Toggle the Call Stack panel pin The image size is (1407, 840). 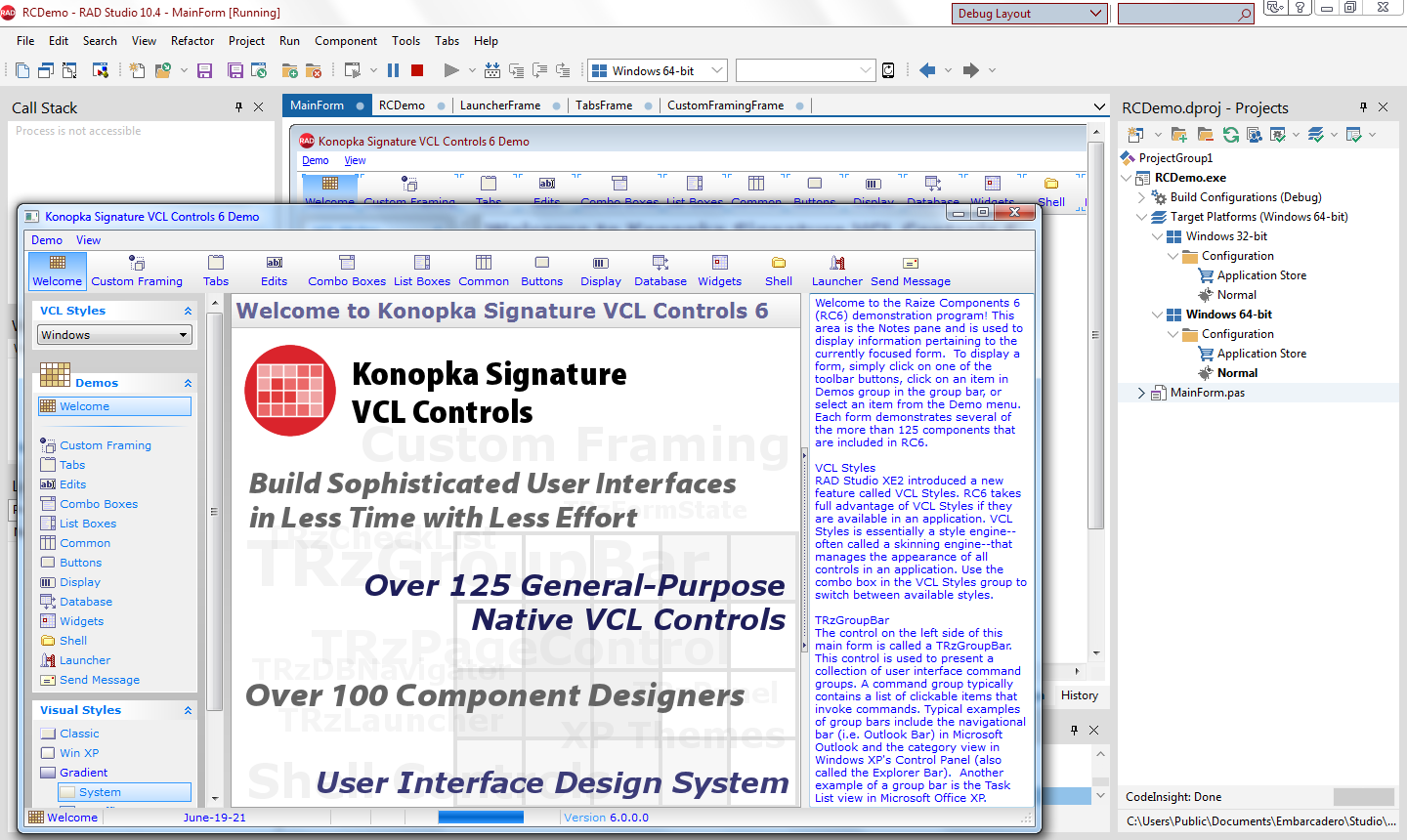[x=239, y=107]
